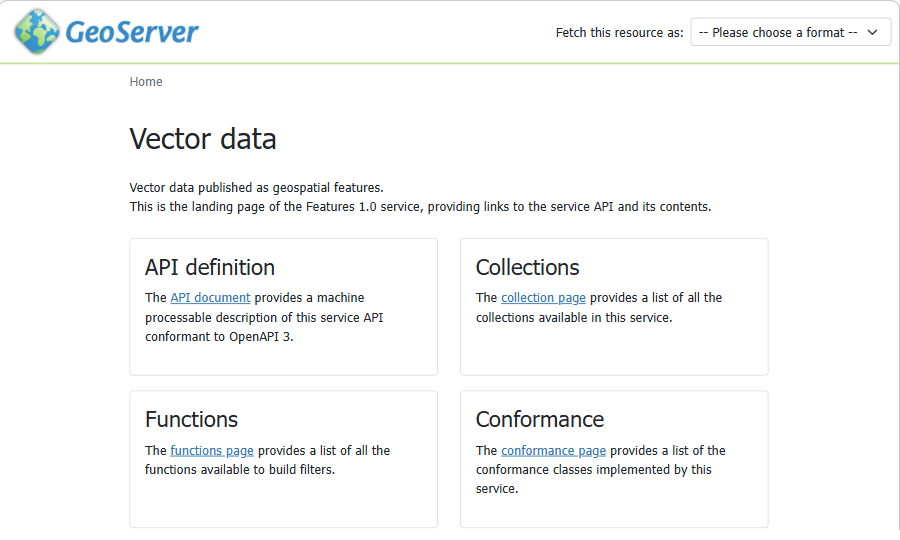The width and height of the screenshot is (900, 540).
Task: Click the 'Fetch this resource as:' label
Action: (619, 33)
